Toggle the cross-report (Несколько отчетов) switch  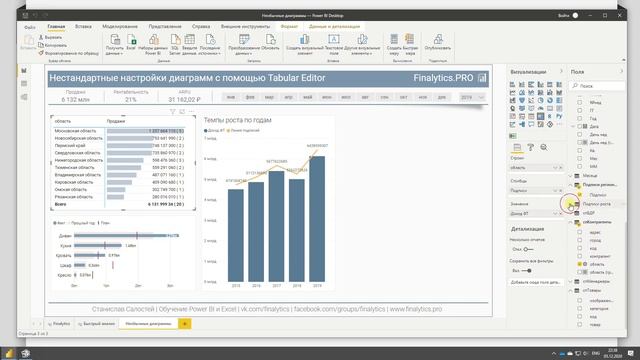[528, 249]
